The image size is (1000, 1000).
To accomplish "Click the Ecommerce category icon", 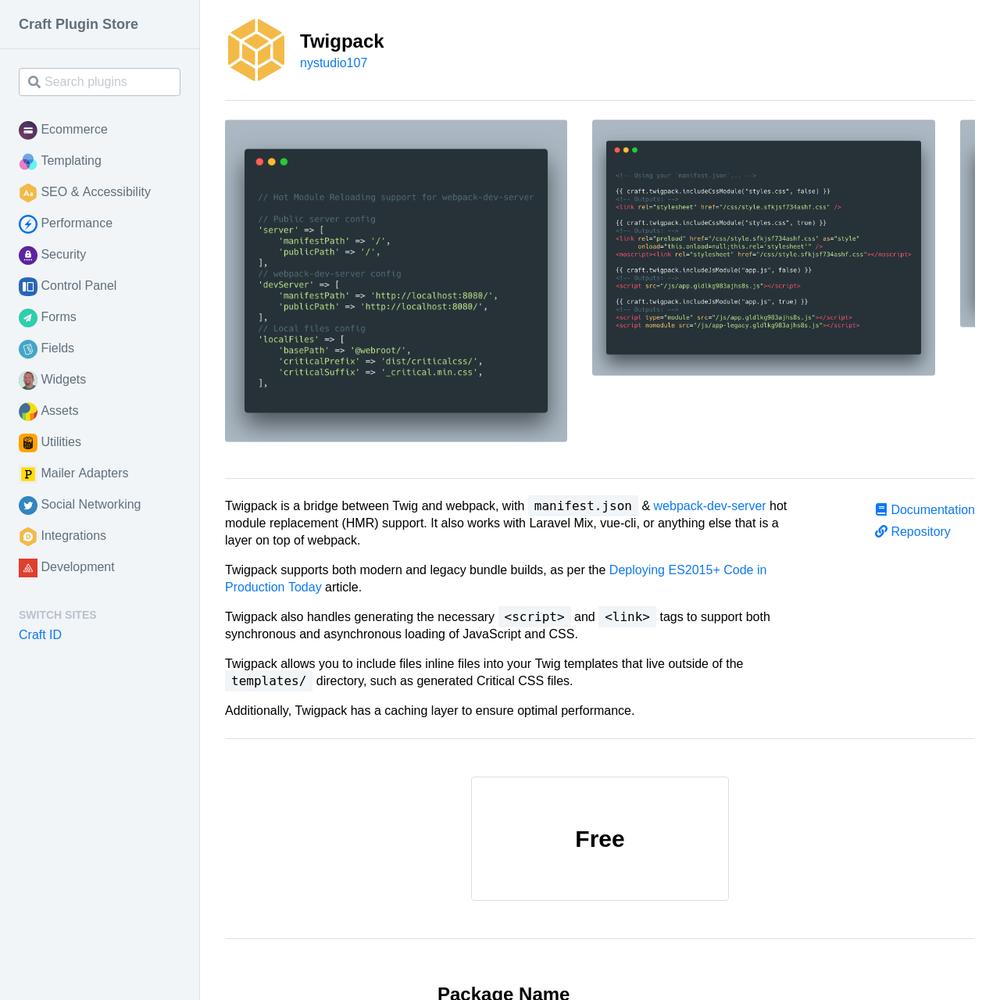I will click(x=28, y=130).
